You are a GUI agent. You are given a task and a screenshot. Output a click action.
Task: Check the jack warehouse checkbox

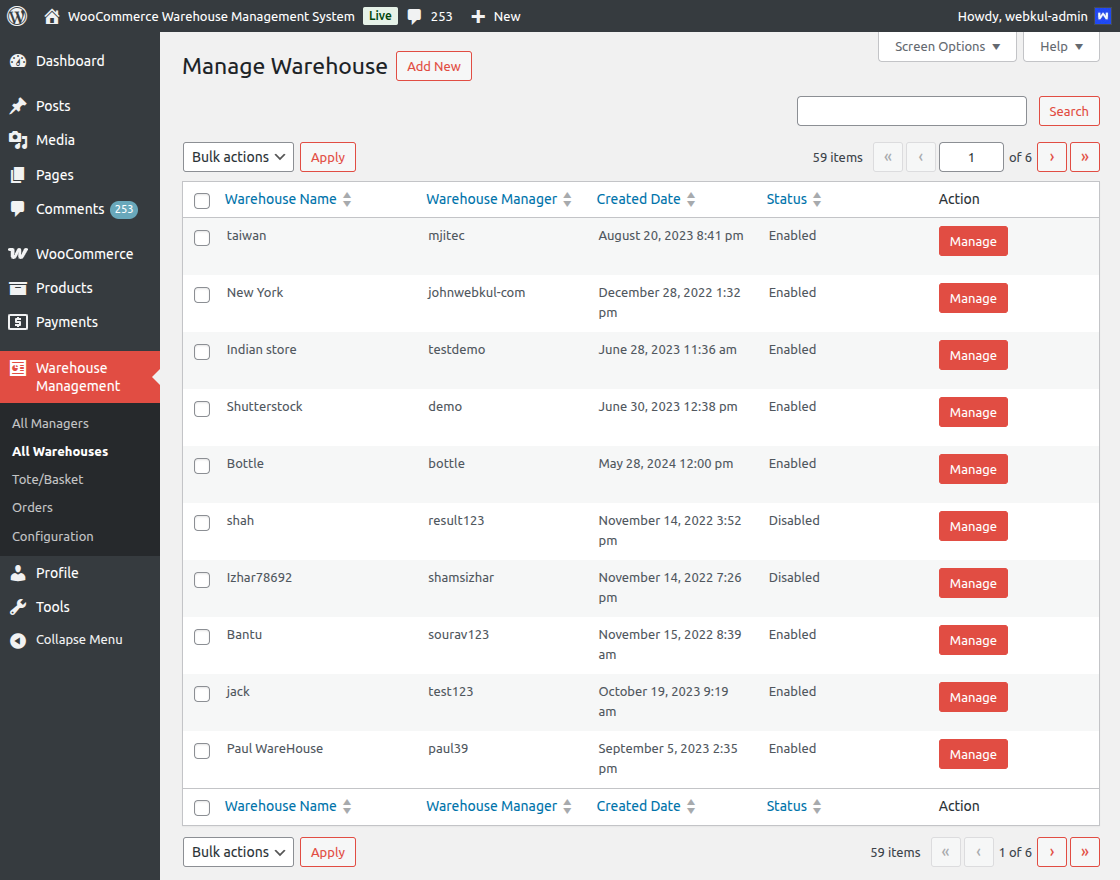point(202,694)
